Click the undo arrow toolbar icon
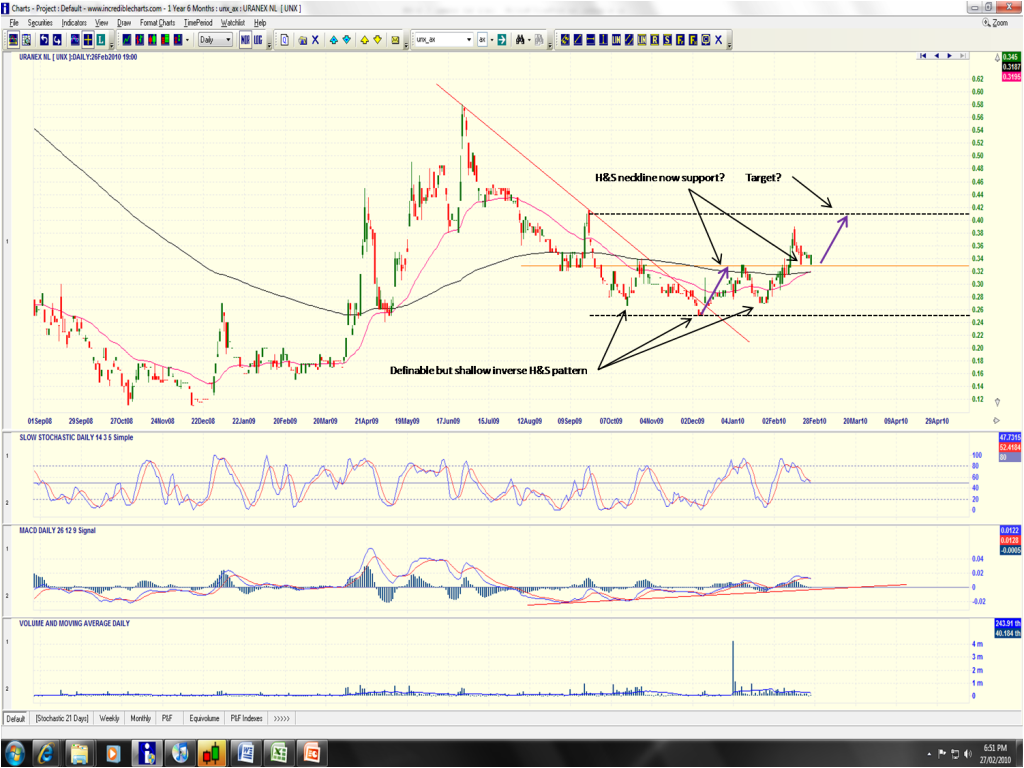The height and width of the screenshot is (768, 1024). pos(44,40)
